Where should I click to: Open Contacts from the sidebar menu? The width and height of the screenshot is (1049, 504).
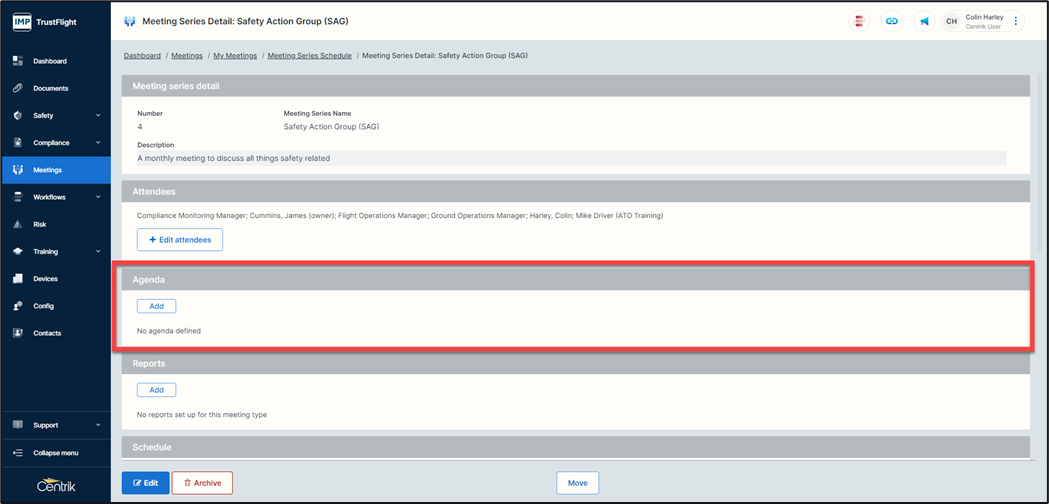tap(47, 333)
